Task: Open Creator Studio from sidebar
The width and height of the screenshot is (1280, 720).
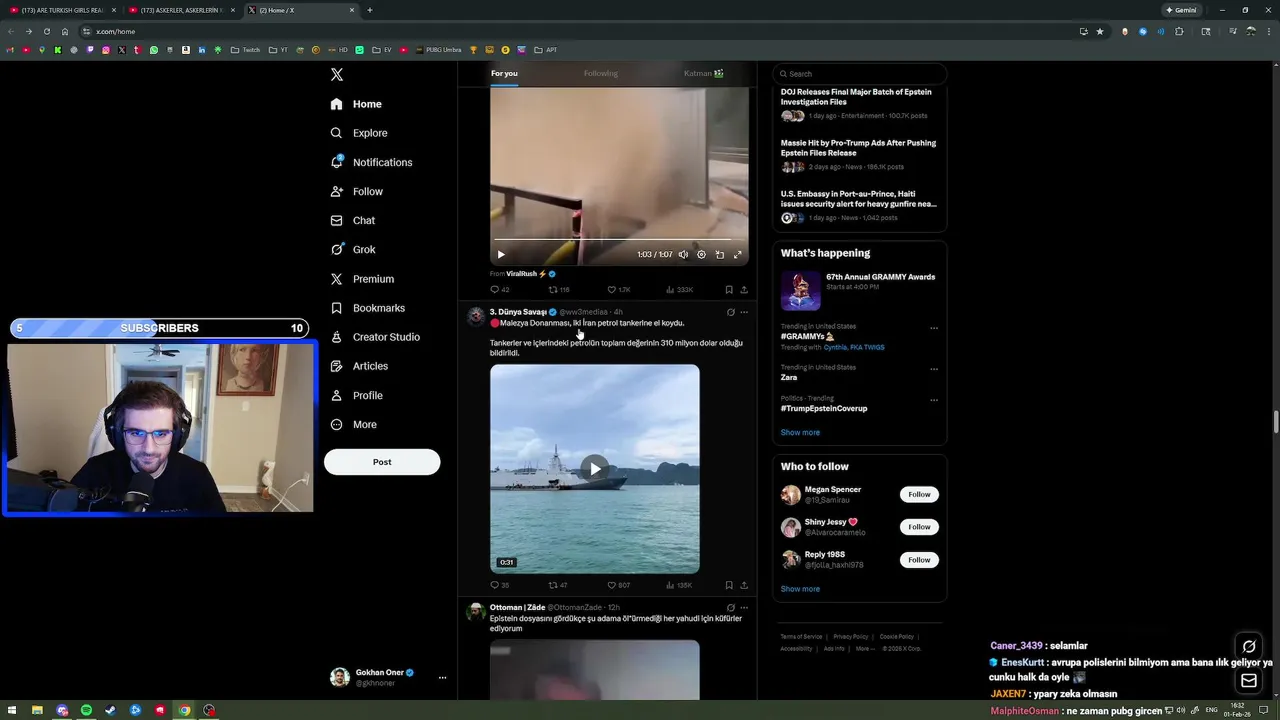Action: 375,337
